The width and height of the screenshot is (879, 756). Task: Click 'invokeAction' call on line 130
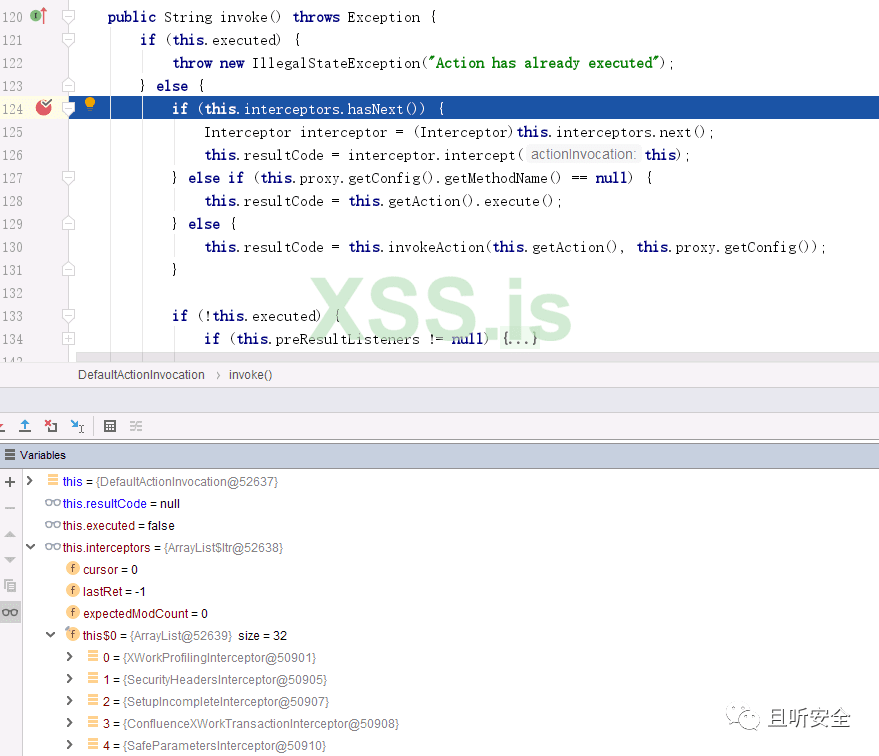click(436, 247)
